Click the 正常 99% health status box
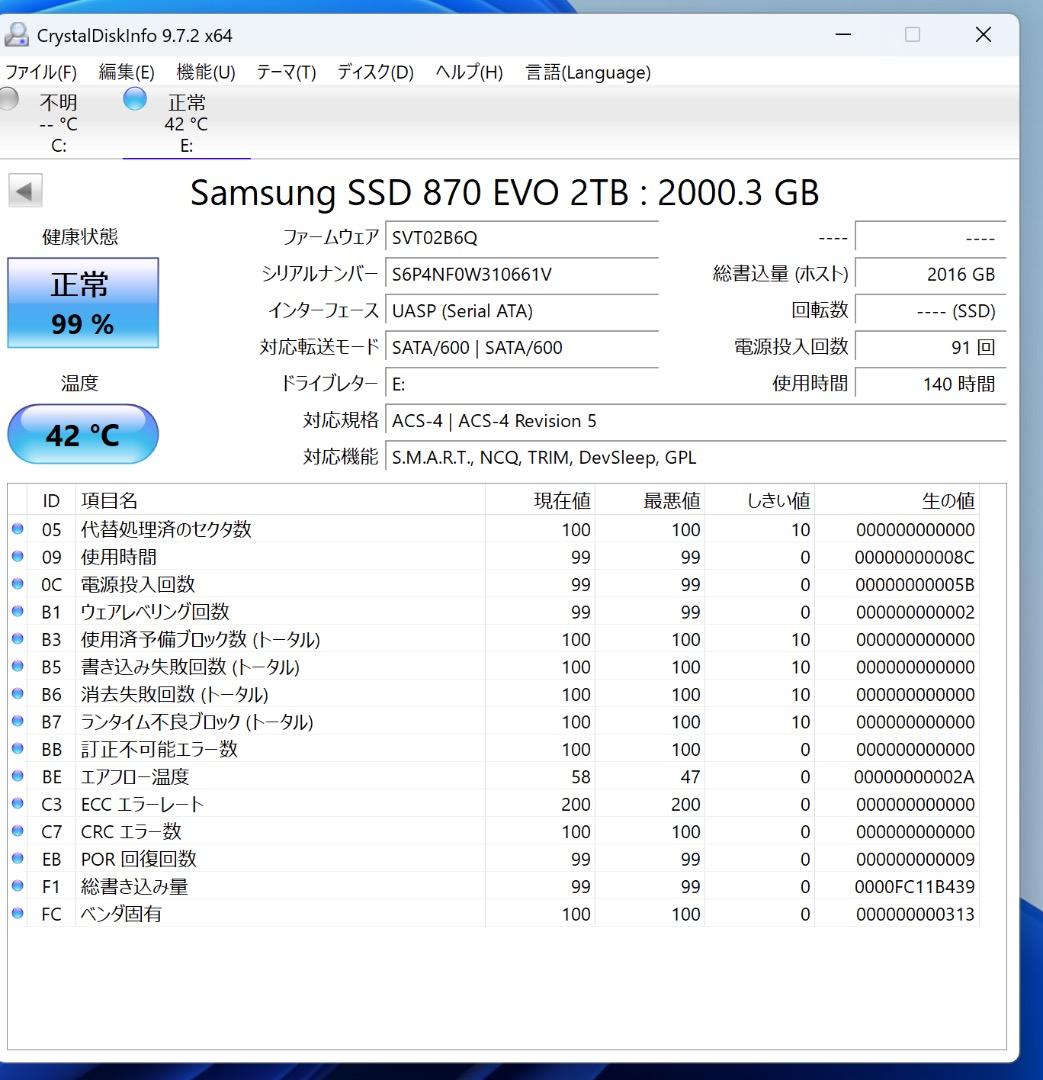Viewport: 1043px width, 1080px height. [83, 302]
